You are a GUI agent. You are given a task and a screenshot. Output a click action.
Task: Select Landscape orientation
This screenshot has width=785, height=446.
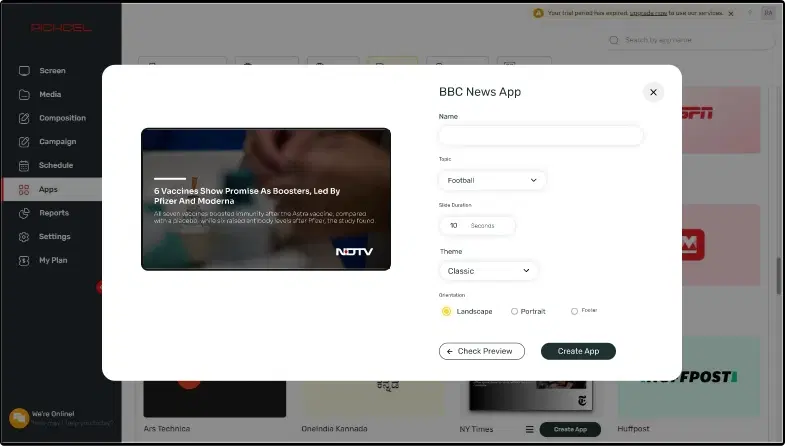446,311
